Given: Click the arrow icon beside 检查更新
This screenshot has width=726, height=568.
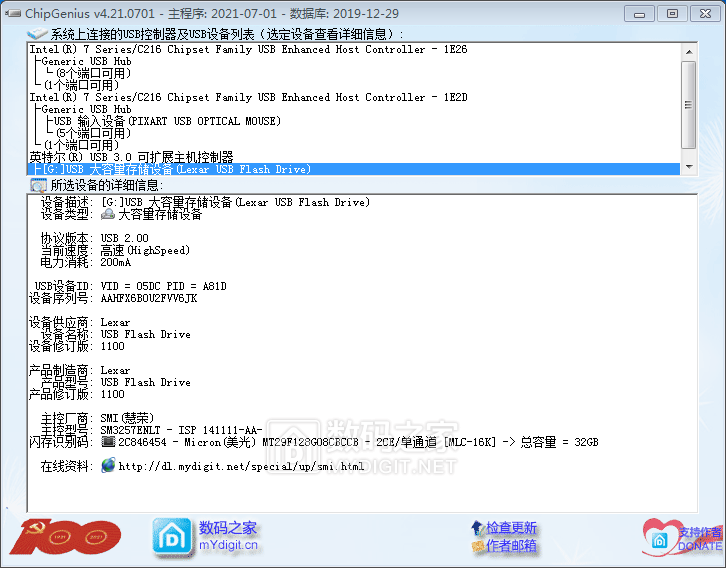Looking at the screenshot, I should [x=477, y=527].
